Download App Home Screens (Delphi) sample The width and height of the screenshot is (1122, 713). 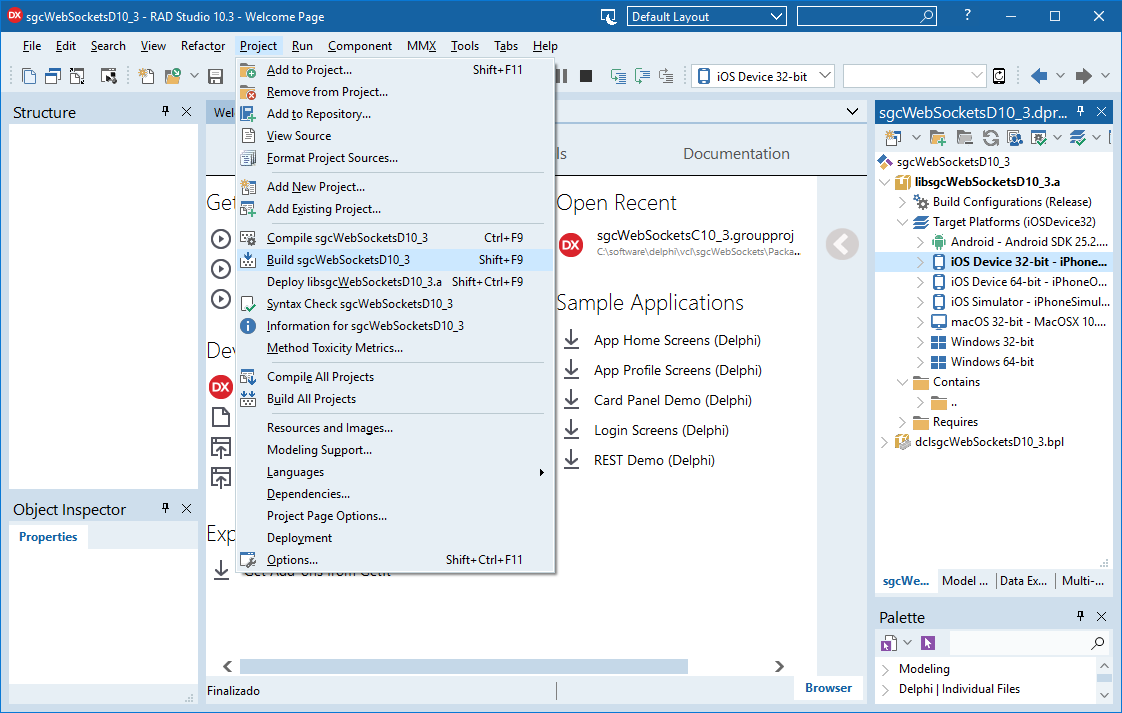(571, 339)
